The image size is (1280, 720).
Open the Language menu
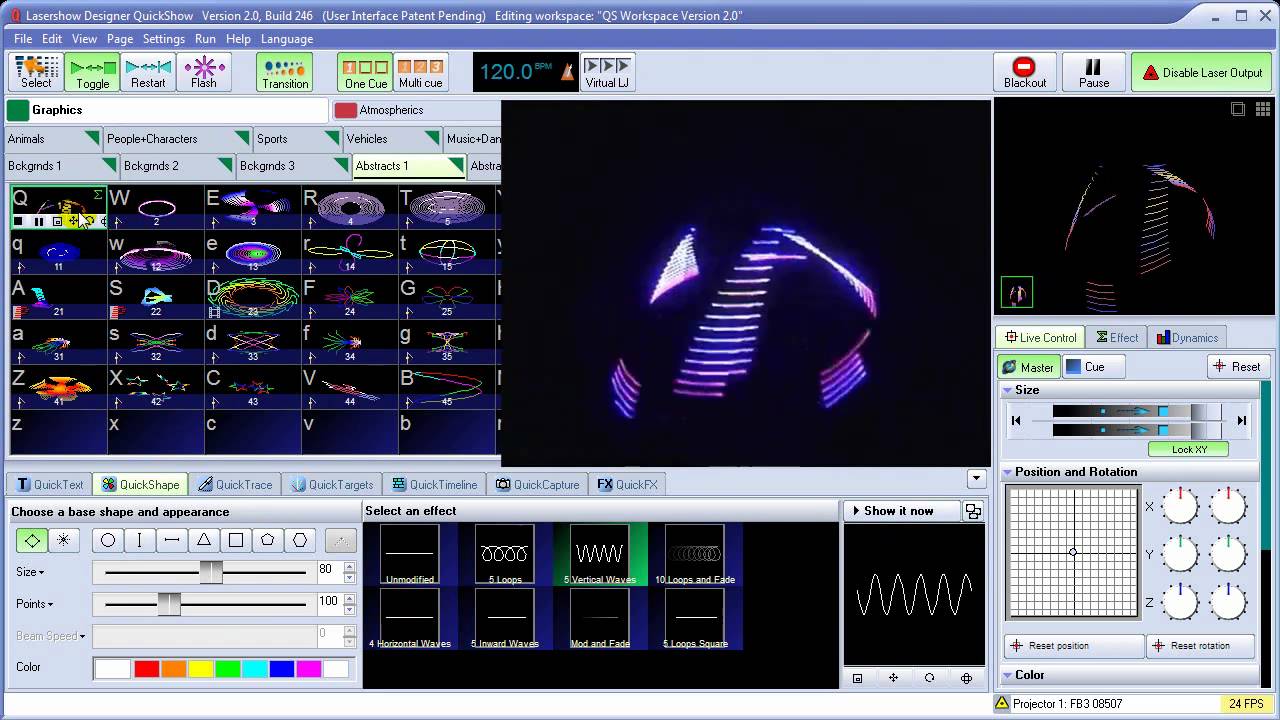(x=287, y=39)
